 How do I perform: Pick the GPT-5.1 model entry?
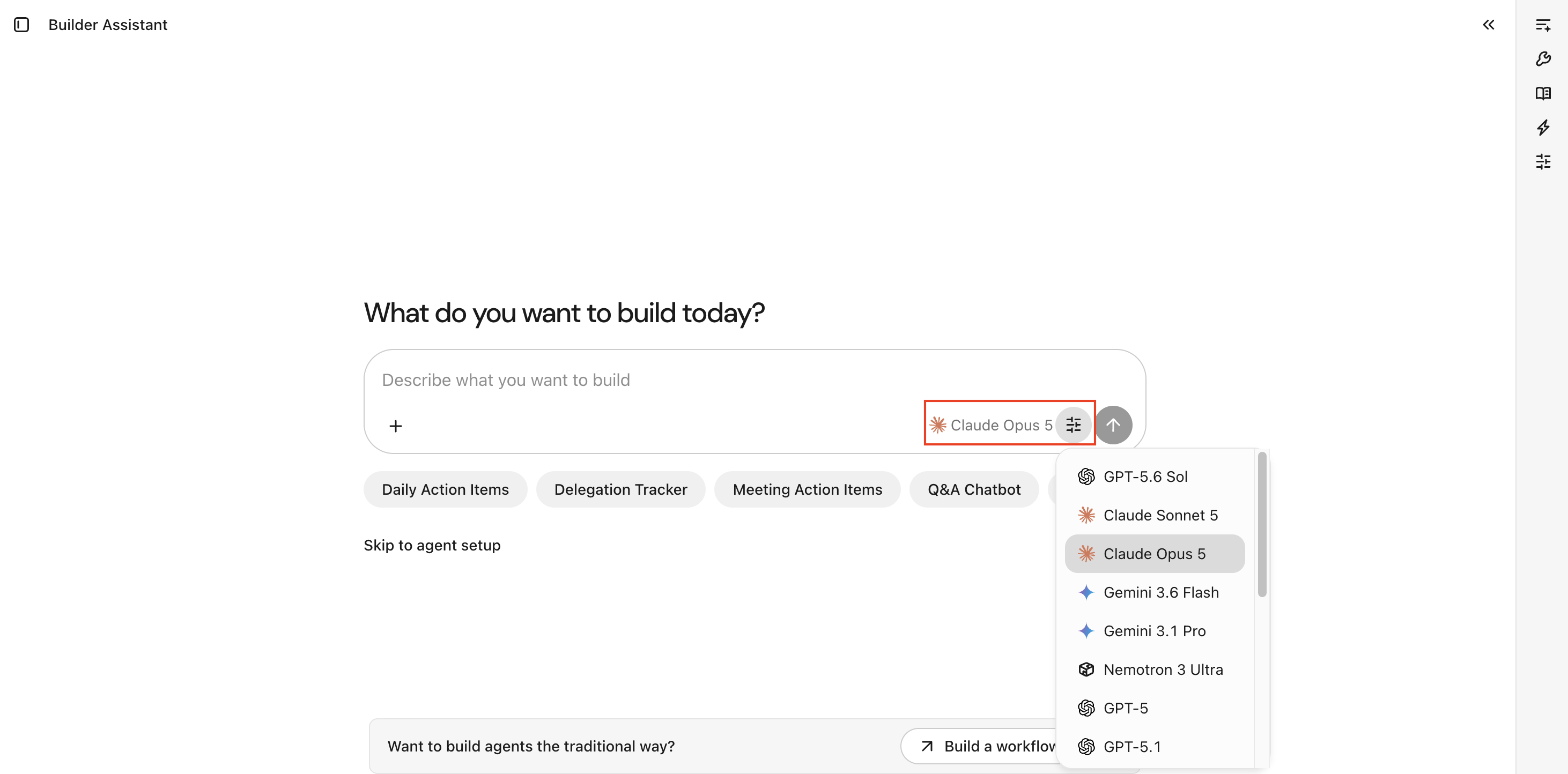tap(1155, 747)
